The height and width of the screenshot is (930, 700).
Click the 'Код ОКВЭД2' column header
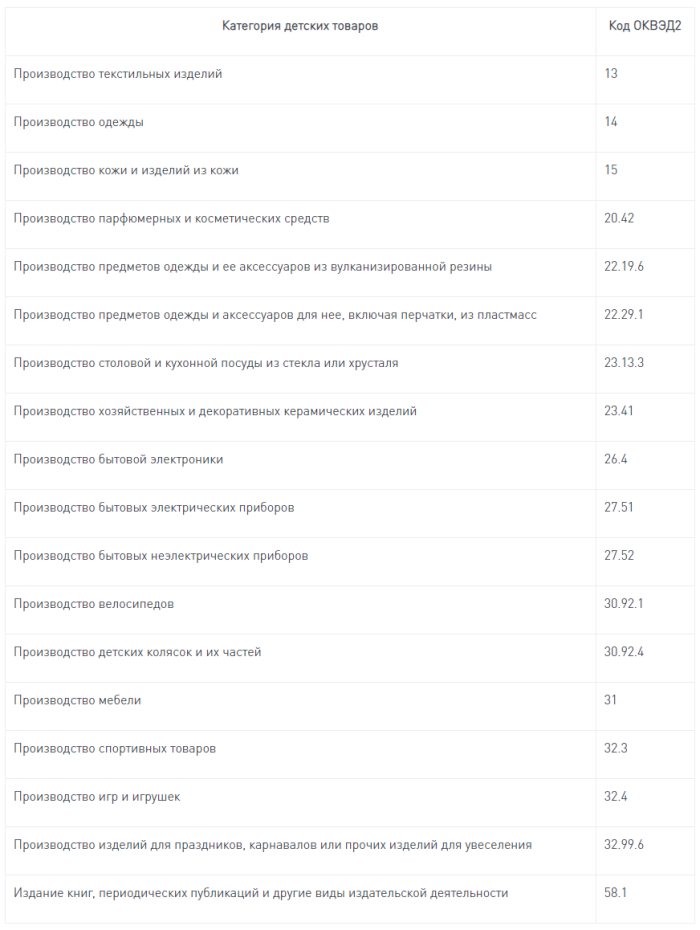[645, 26]
